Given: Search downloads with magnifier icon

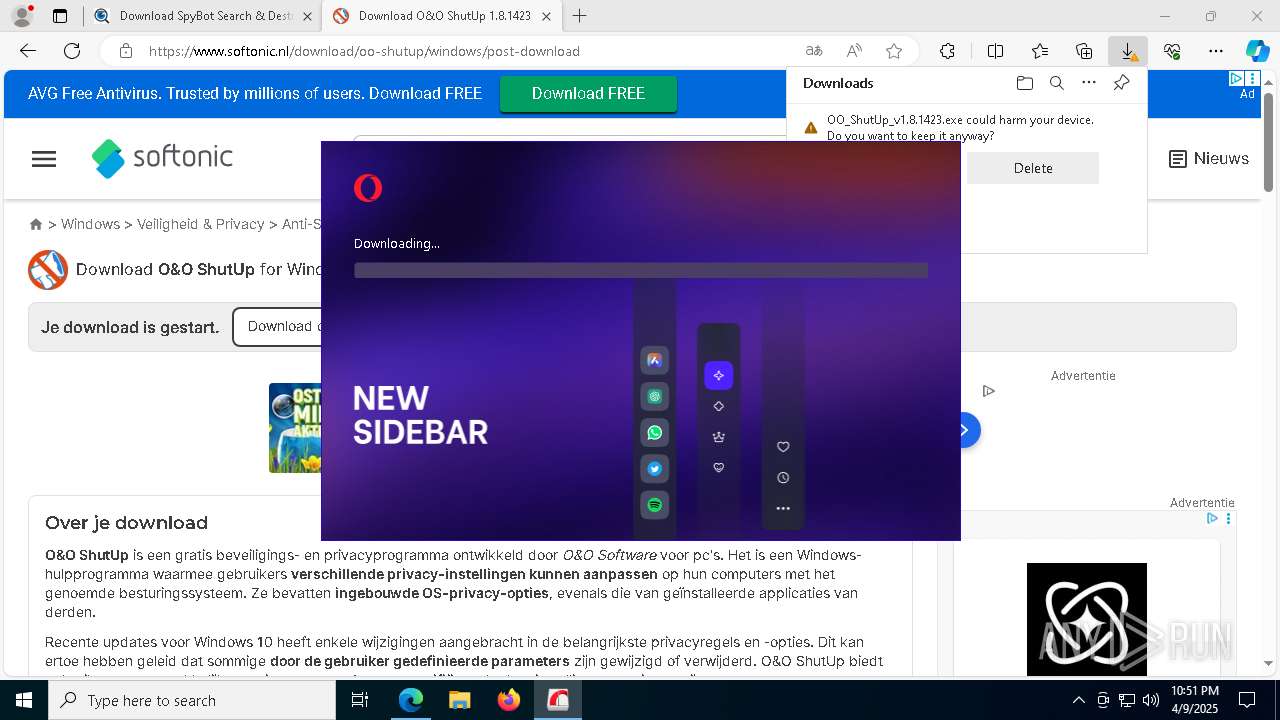Looking at the screenshot, I should point(1056,83).
